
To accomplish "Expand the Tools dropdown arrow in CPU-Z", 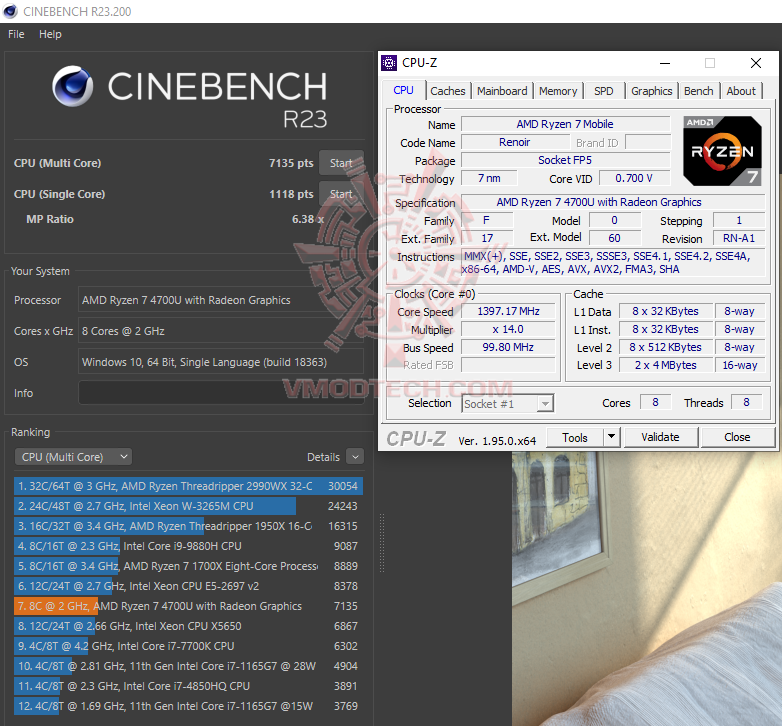I will [611, 438].
